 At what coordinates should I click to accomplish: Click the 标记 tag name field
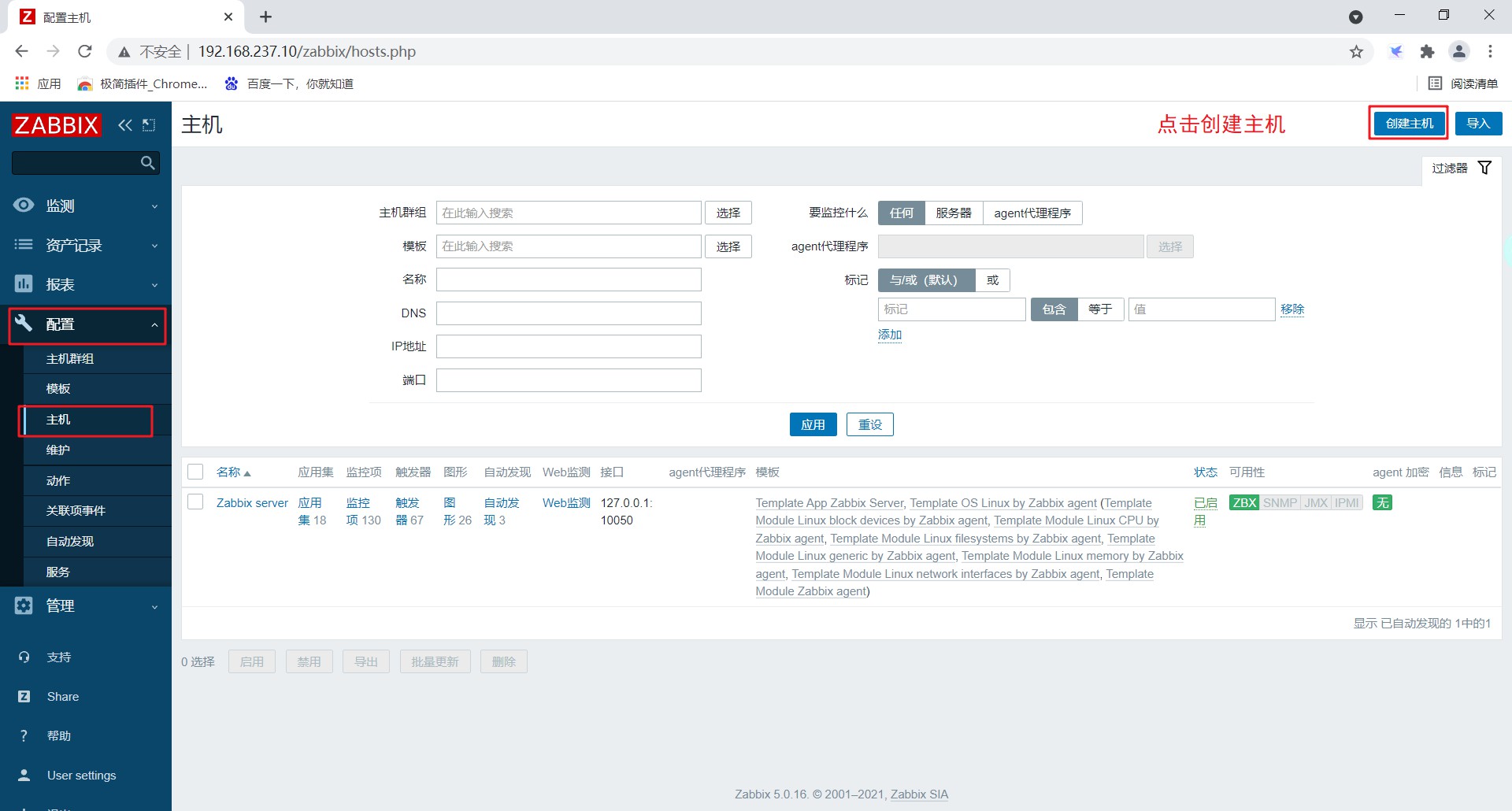tap(951, 309)
